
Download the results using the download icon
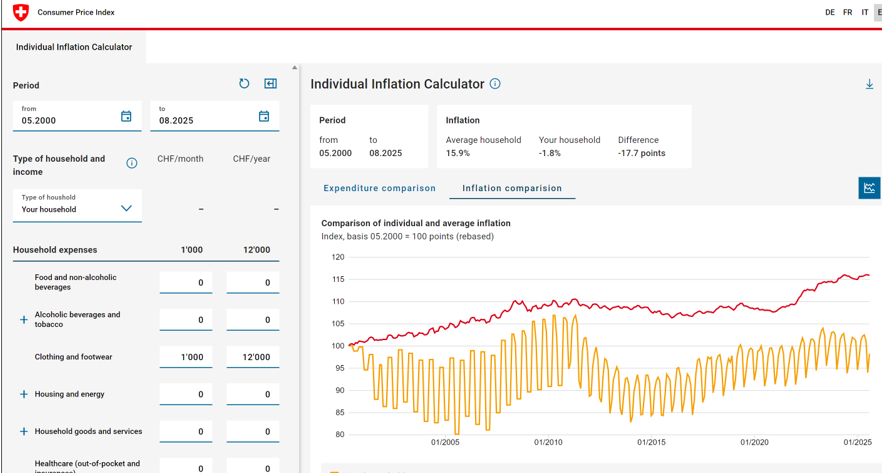[x=869, y=85]
